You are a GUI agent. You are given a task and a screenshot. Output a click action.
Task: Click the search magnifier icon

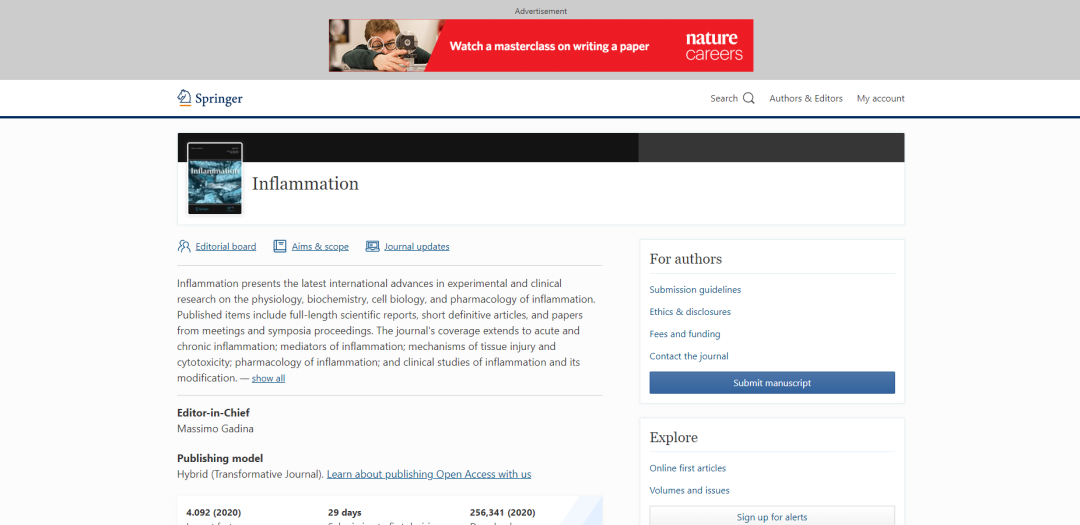coord(749,98)
